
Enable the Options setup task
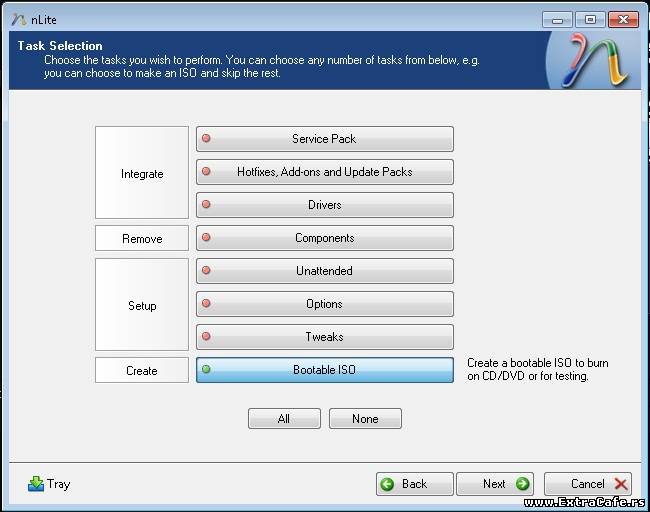point(324,304)
